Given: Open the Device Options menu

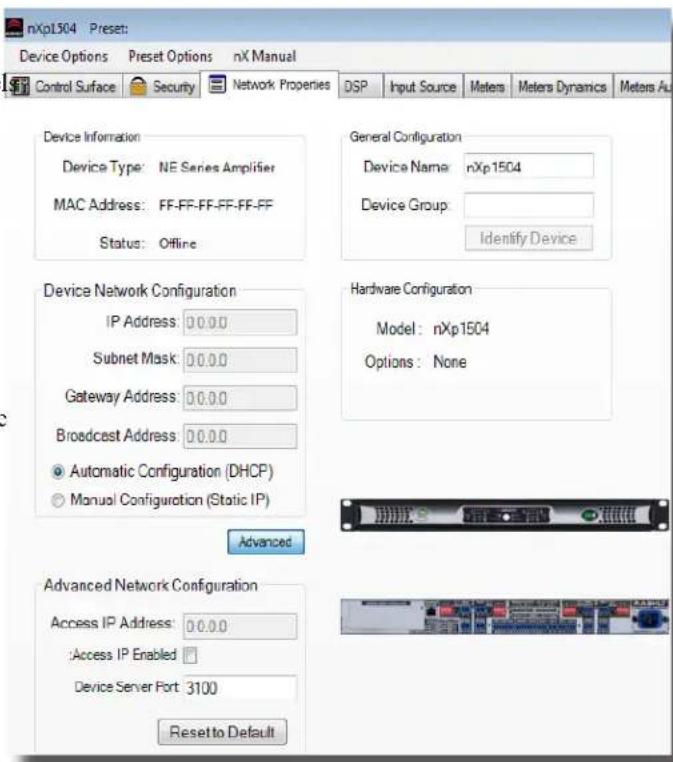Looking at the screenshot, I should coord(64,56).
